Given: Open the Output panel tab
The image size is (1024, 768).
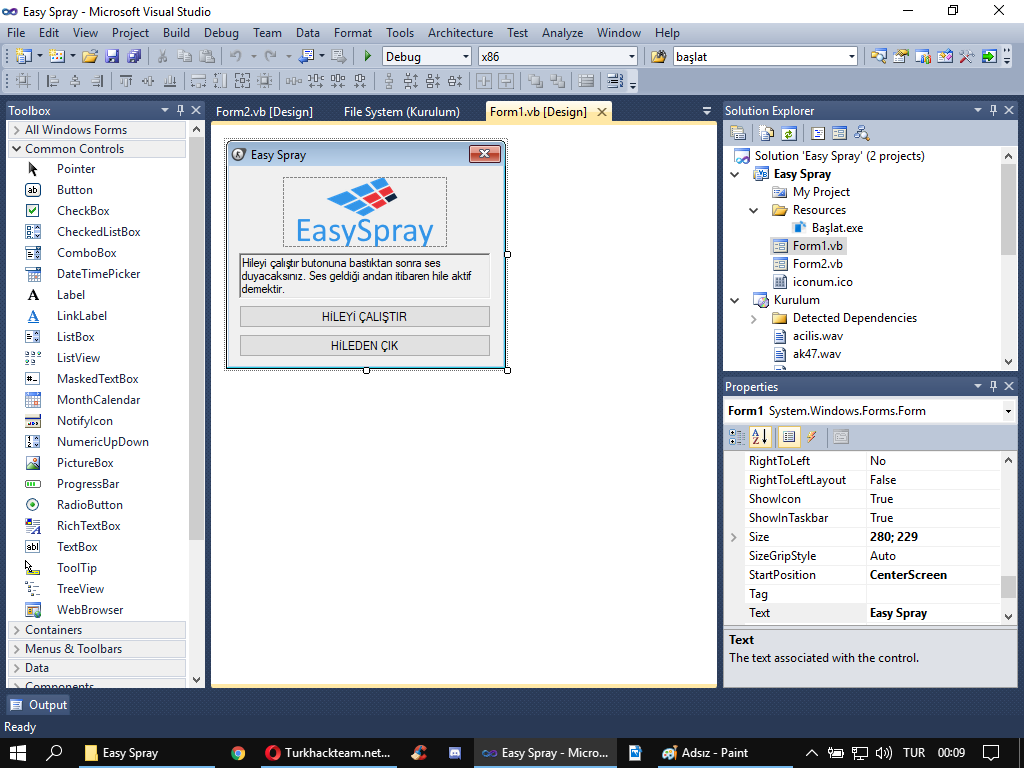Looking at the screenshot, I should (x=39, y=705).
